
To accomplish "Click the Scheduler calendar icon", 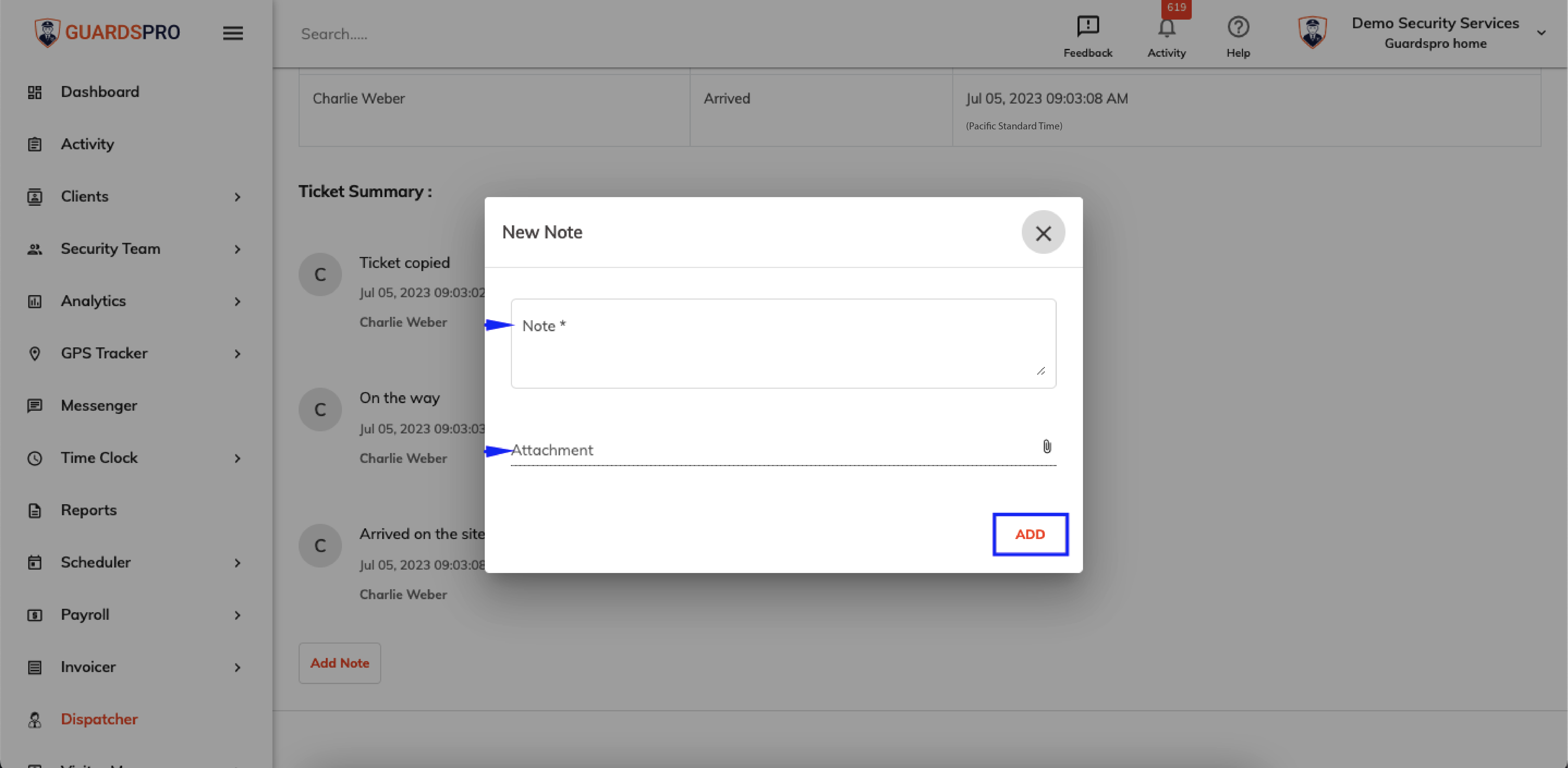I will [x=35, y=562].
